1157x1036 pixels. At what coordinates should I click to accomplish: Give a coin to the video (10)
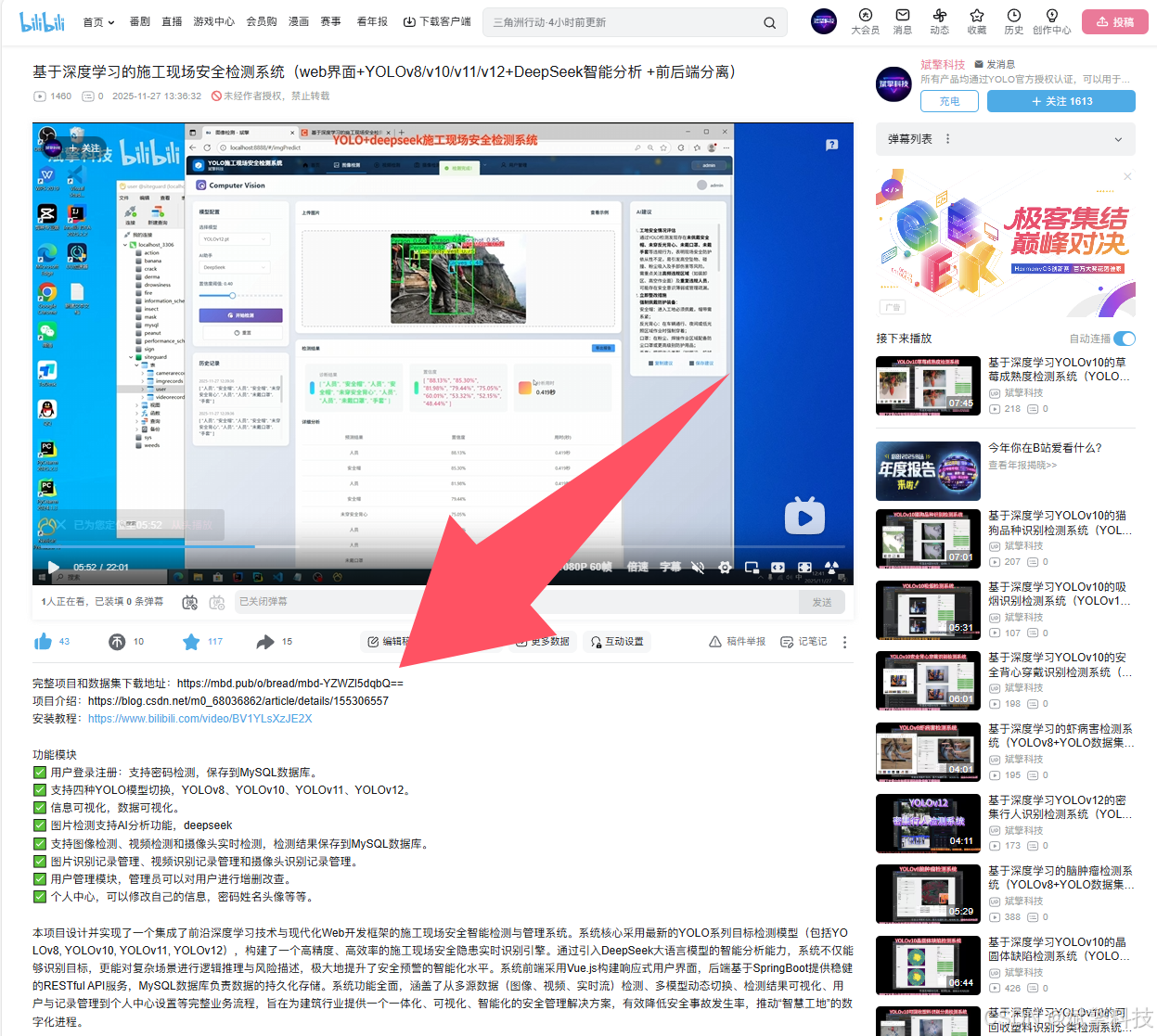click(x=117, y=642)
